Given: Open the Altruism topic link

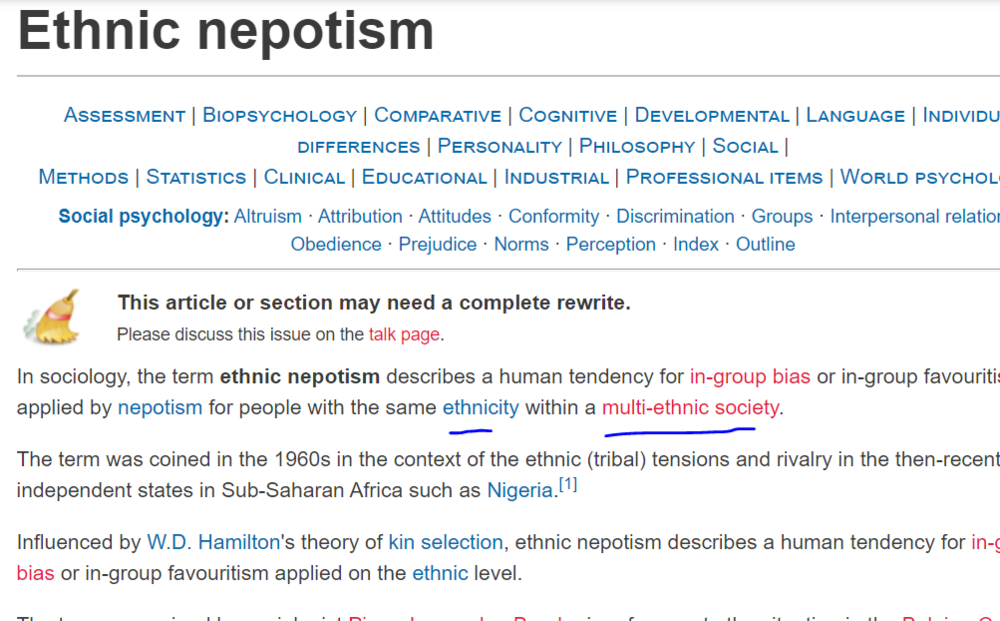Looking at the screenshot, I should pos(267,217).
